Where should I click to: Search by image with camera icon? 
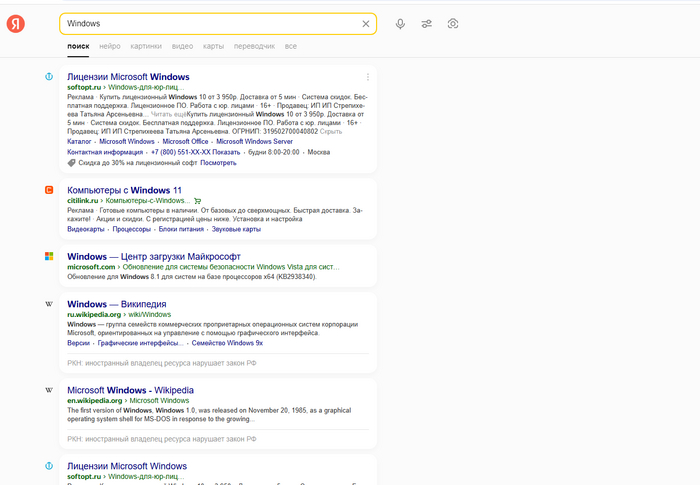[x=453, y=24]
